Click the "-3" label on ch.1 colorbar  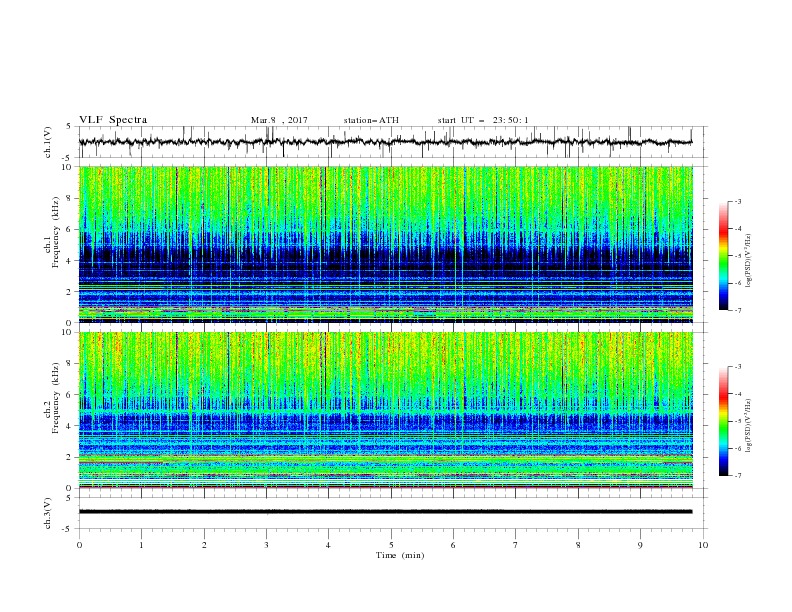click(737, 201)
